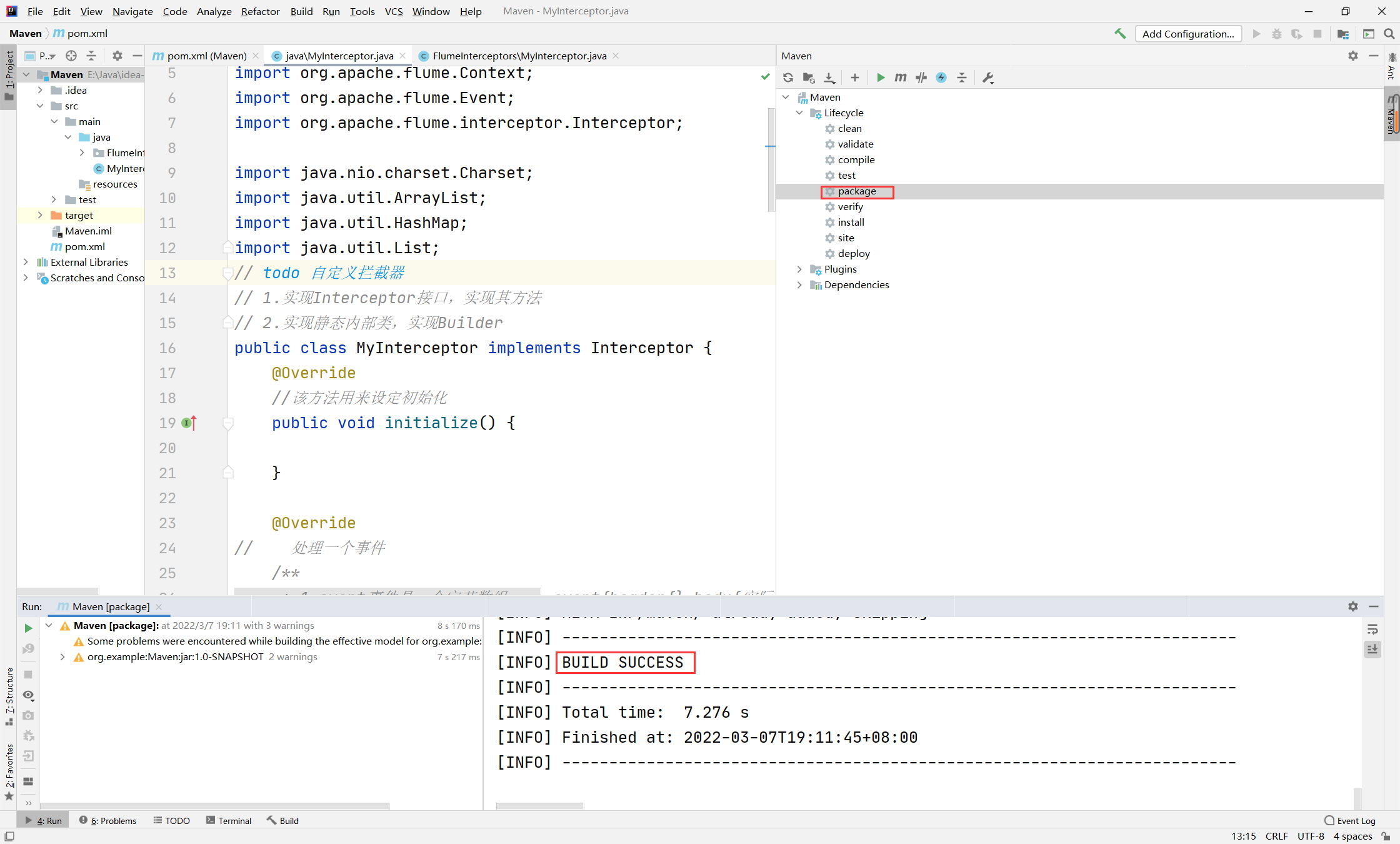Click the Build Project hammer icon
The image size is (1400, 844).
[x=1120, y=34]
